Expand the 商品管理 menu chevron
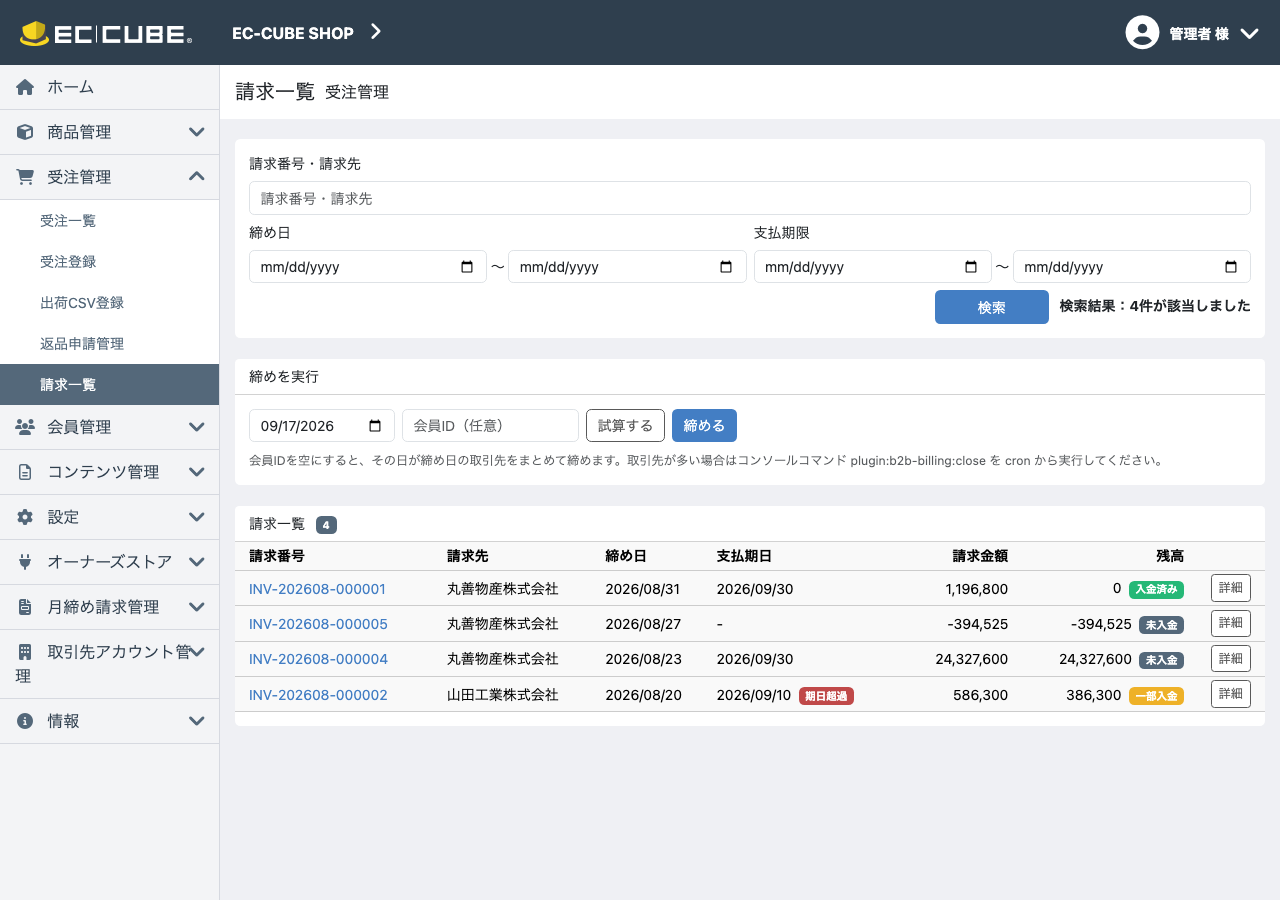 click(x=197, y=132)
